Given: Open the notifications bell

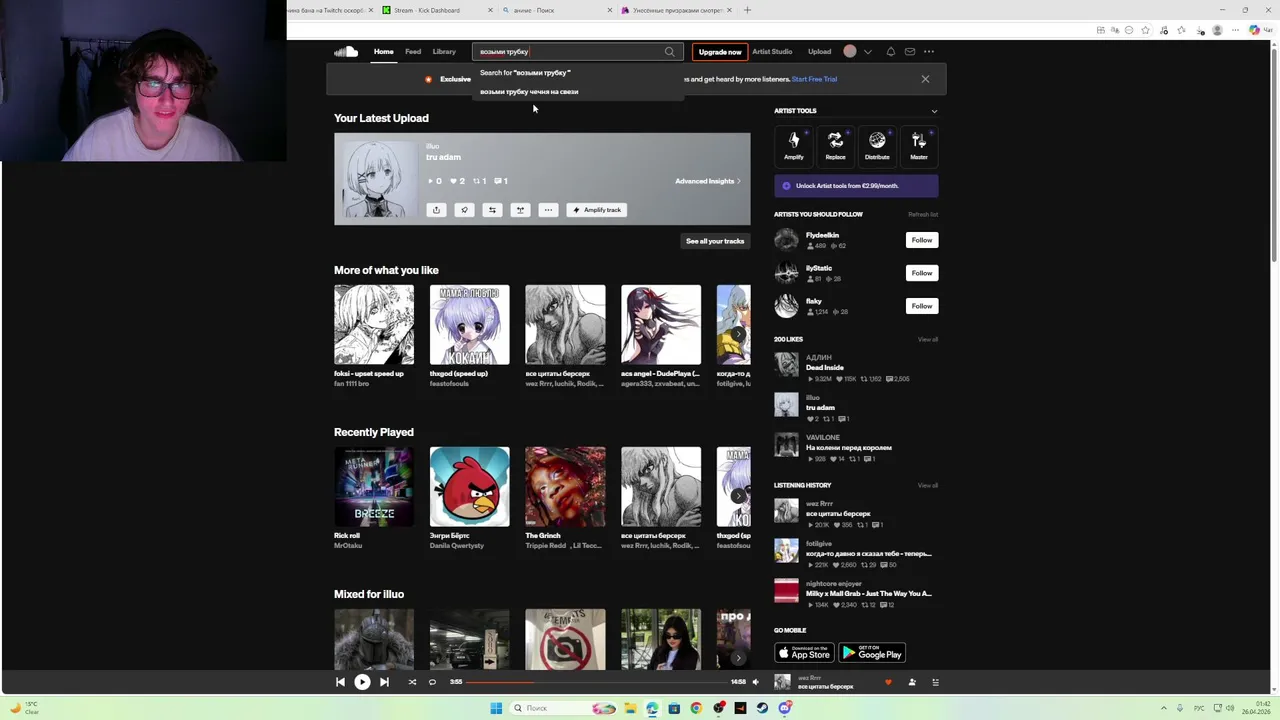Looking at the screenshot, I should (x=890, y=52).
